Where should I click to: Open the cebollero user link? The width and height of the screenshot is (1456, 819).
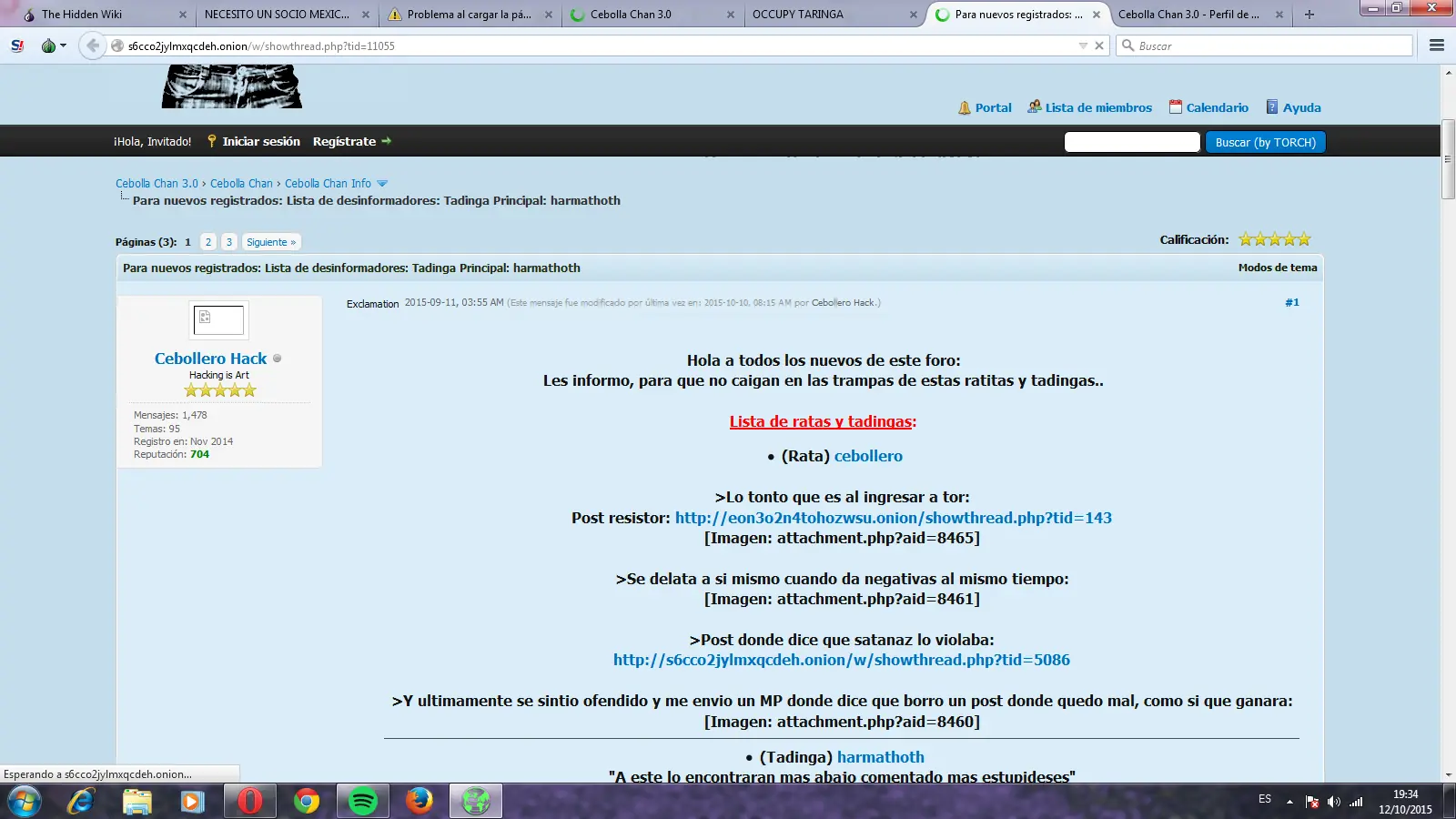click(x=868, y=456)
